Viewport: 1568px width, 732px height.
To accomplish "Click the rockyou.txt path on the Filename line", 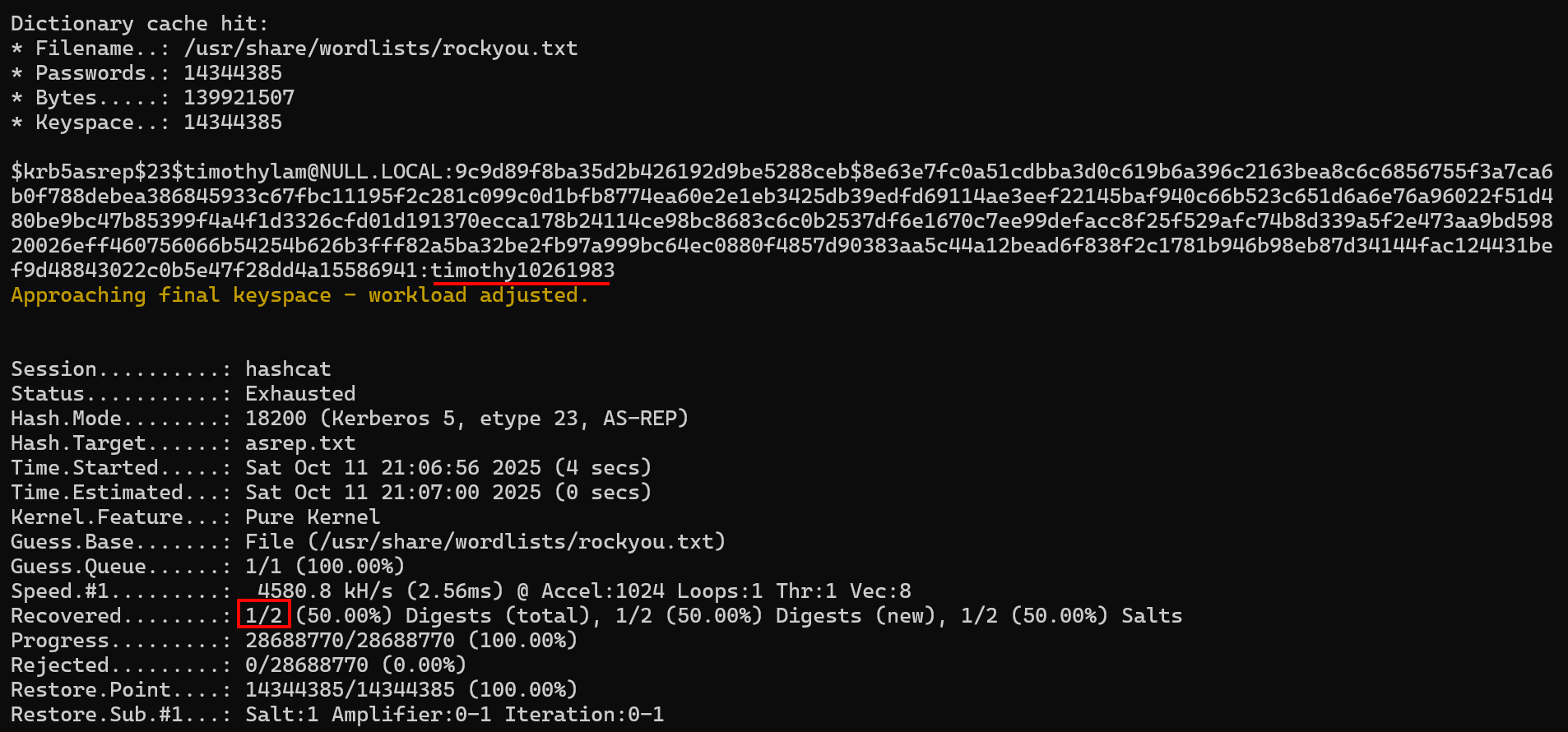I will pos(381,49).
